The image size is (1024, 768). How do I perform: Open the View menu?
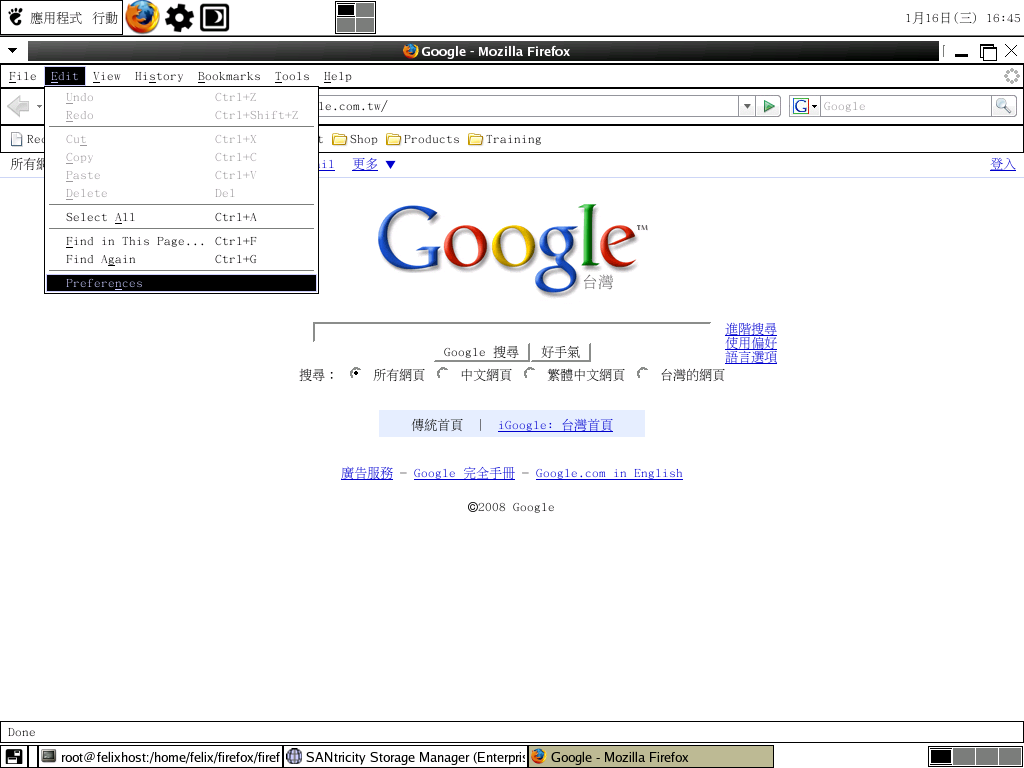[106, 76]
